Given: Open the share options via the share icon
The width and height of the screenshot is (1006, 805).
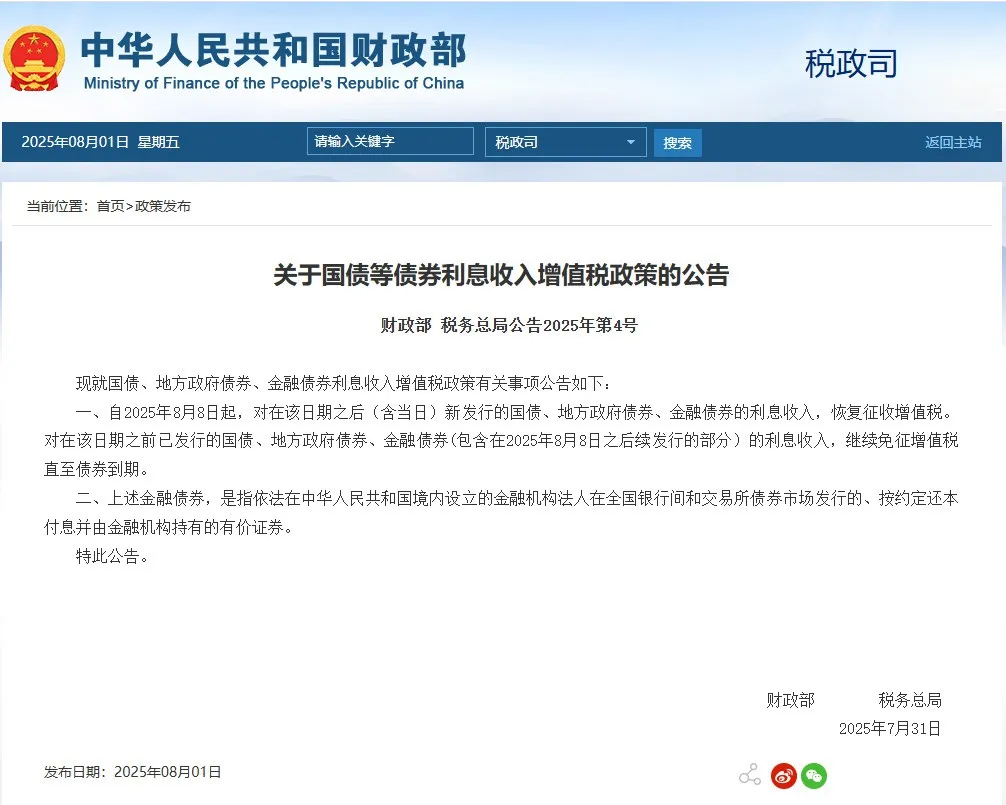Looking at the screenshot, I should click(x=749, y=775).
